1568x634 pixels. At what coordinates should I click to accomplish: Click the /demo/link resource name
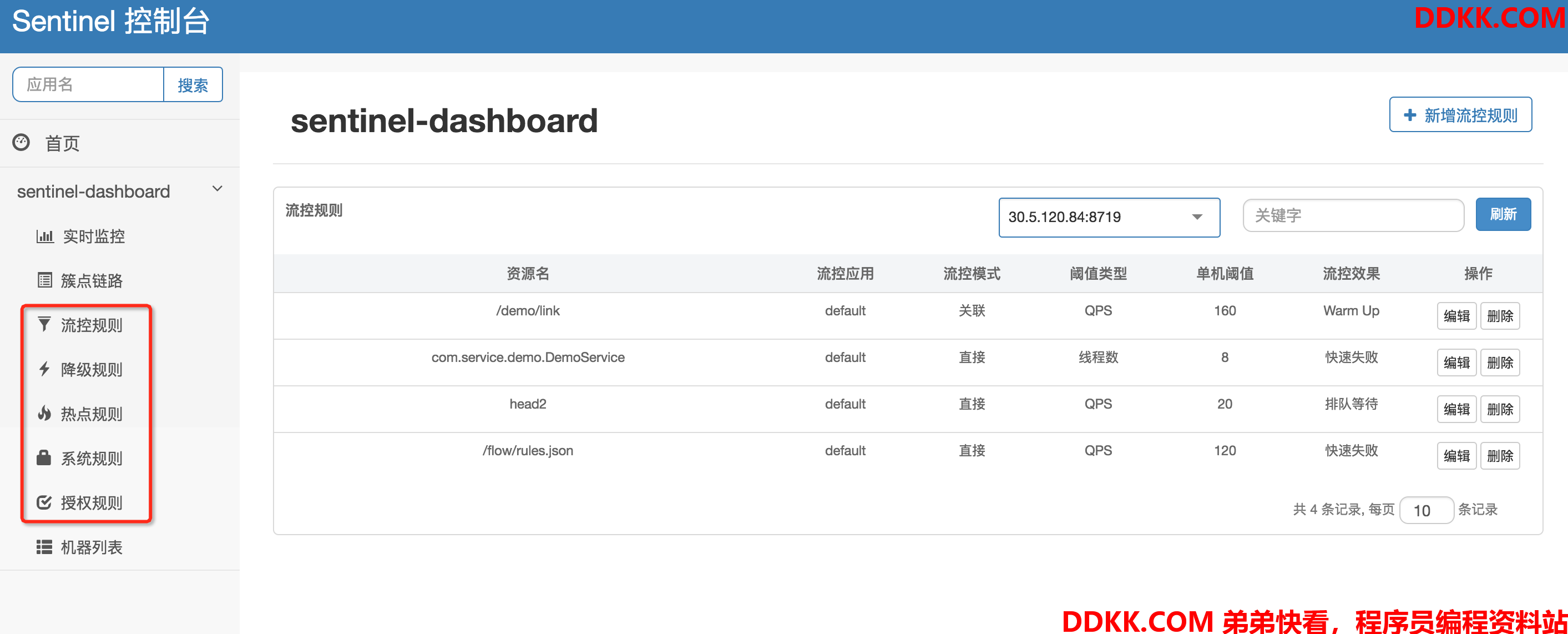tap(528, 310)
